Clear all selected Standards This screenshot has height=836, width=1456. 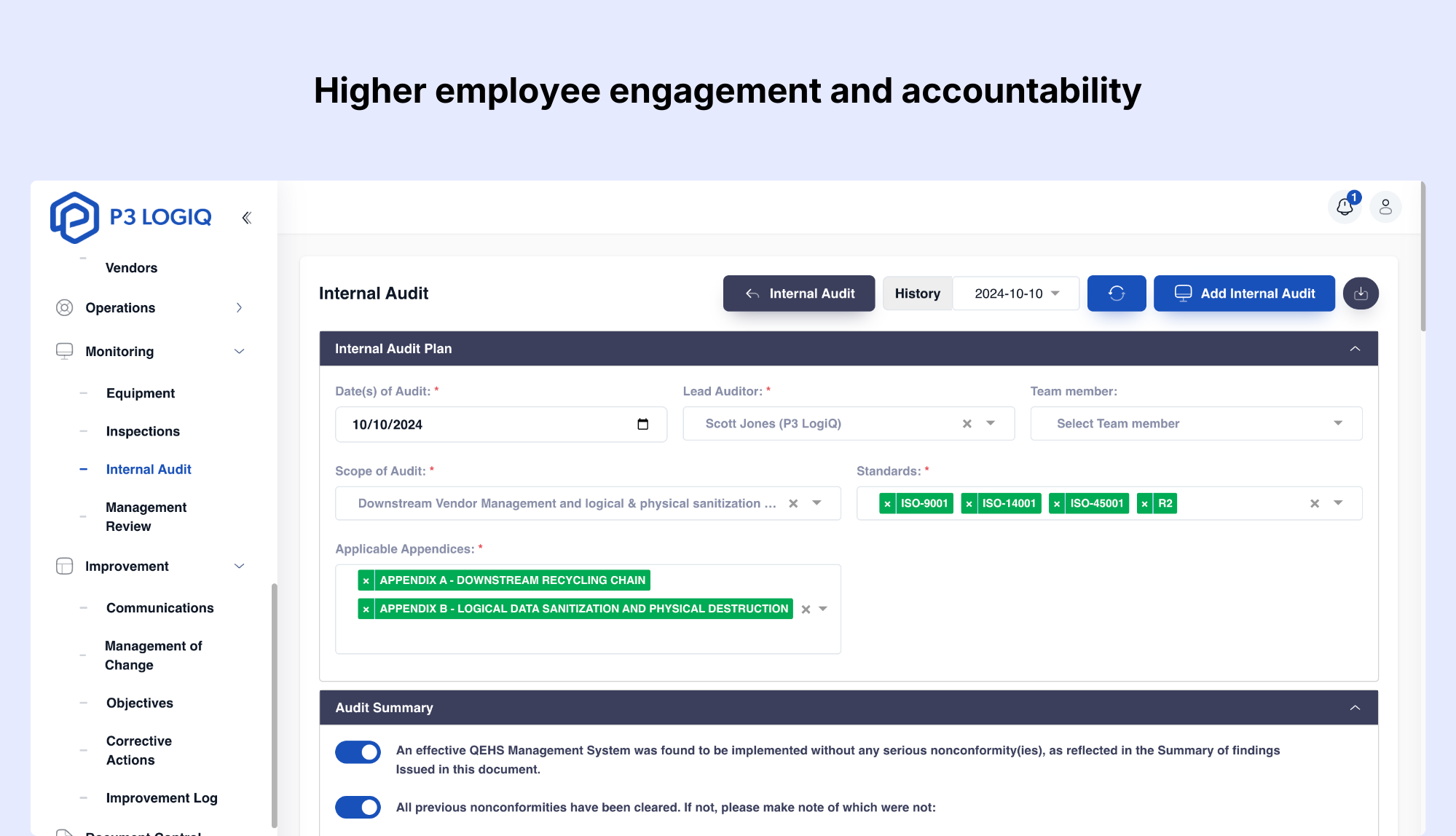1315,503
